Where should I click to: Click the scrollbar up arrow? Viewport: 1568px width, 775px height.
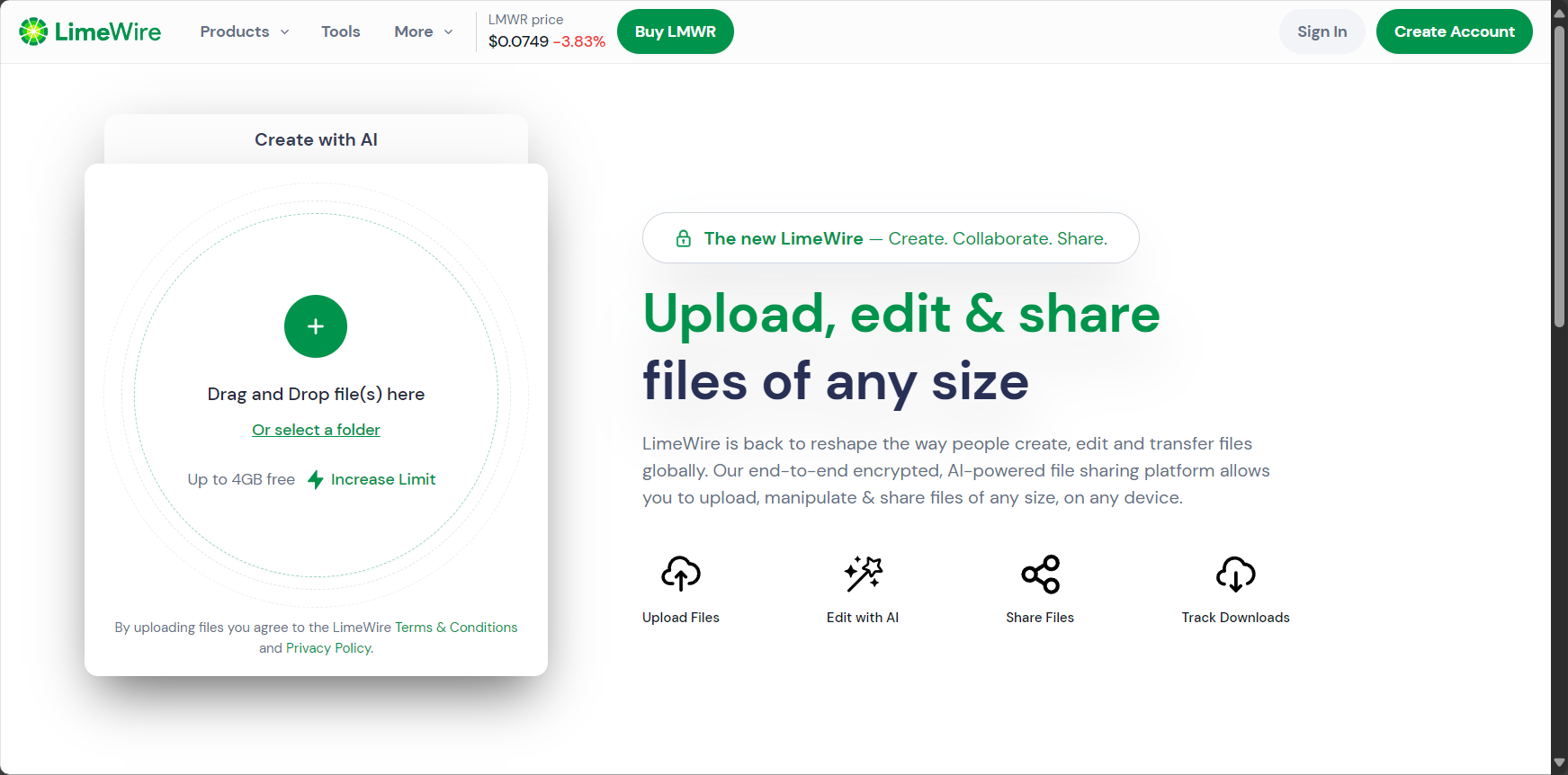coord(1560,13)
